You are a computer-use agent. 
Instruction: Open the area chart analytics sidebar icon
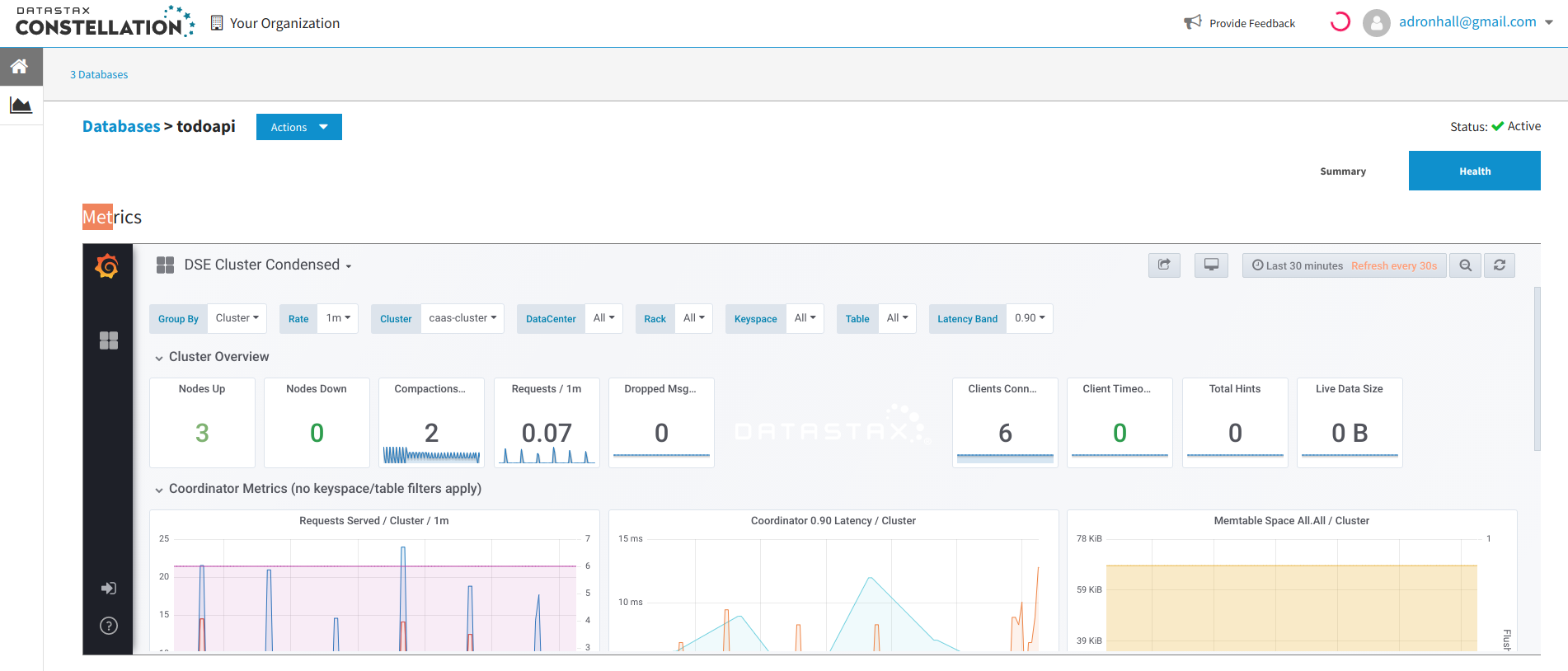(x=21, y=106)
